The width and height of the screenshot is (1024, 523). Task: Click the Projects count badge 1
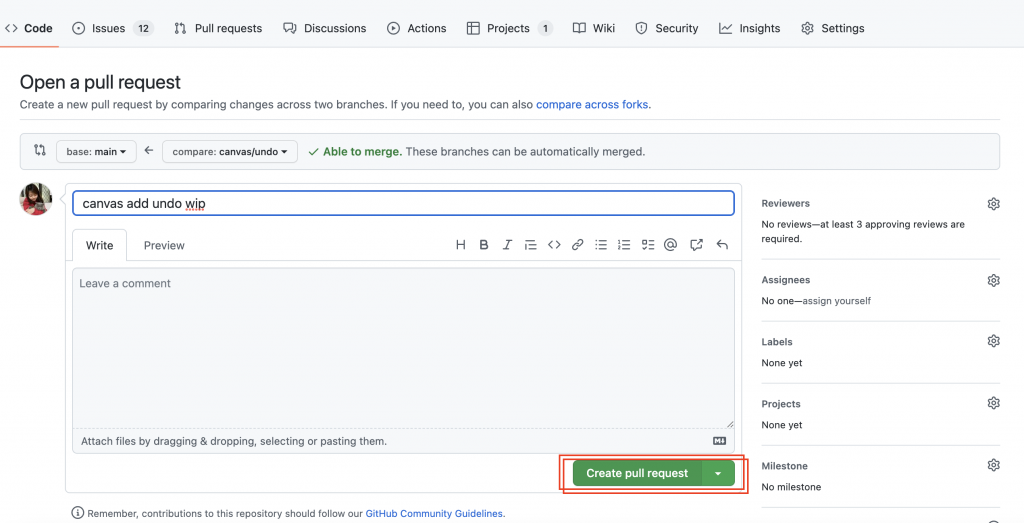pos(545,28)
